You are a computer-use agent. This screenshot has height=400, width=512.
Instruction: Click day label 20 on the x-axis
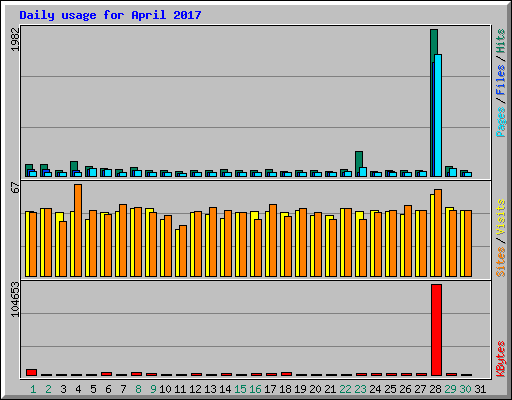pyautogui.click(x=315, y=389)
